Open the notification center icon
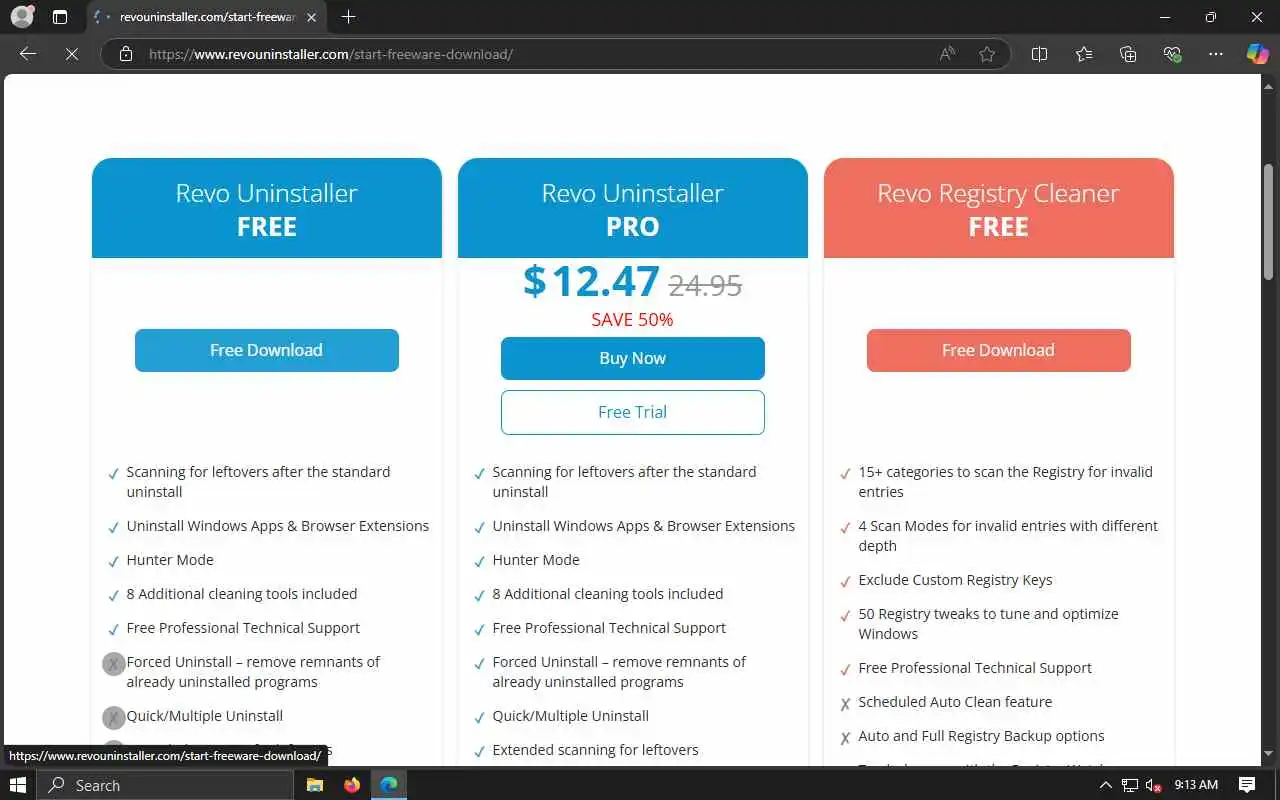Image resolution: width=1280 pixels, height=800 pixels. pyautogui.click(x=1247, y=785)
